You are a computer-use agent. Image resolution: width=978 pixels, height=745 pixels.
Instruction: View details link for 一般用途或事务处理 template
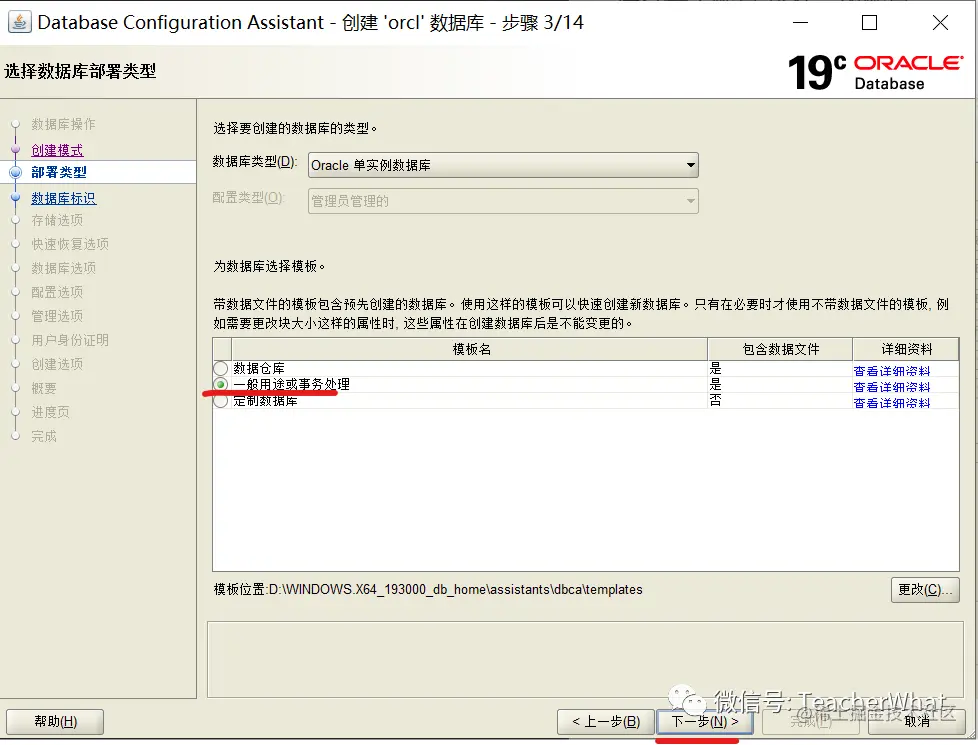pyautogui.click(x=891, y=387)
